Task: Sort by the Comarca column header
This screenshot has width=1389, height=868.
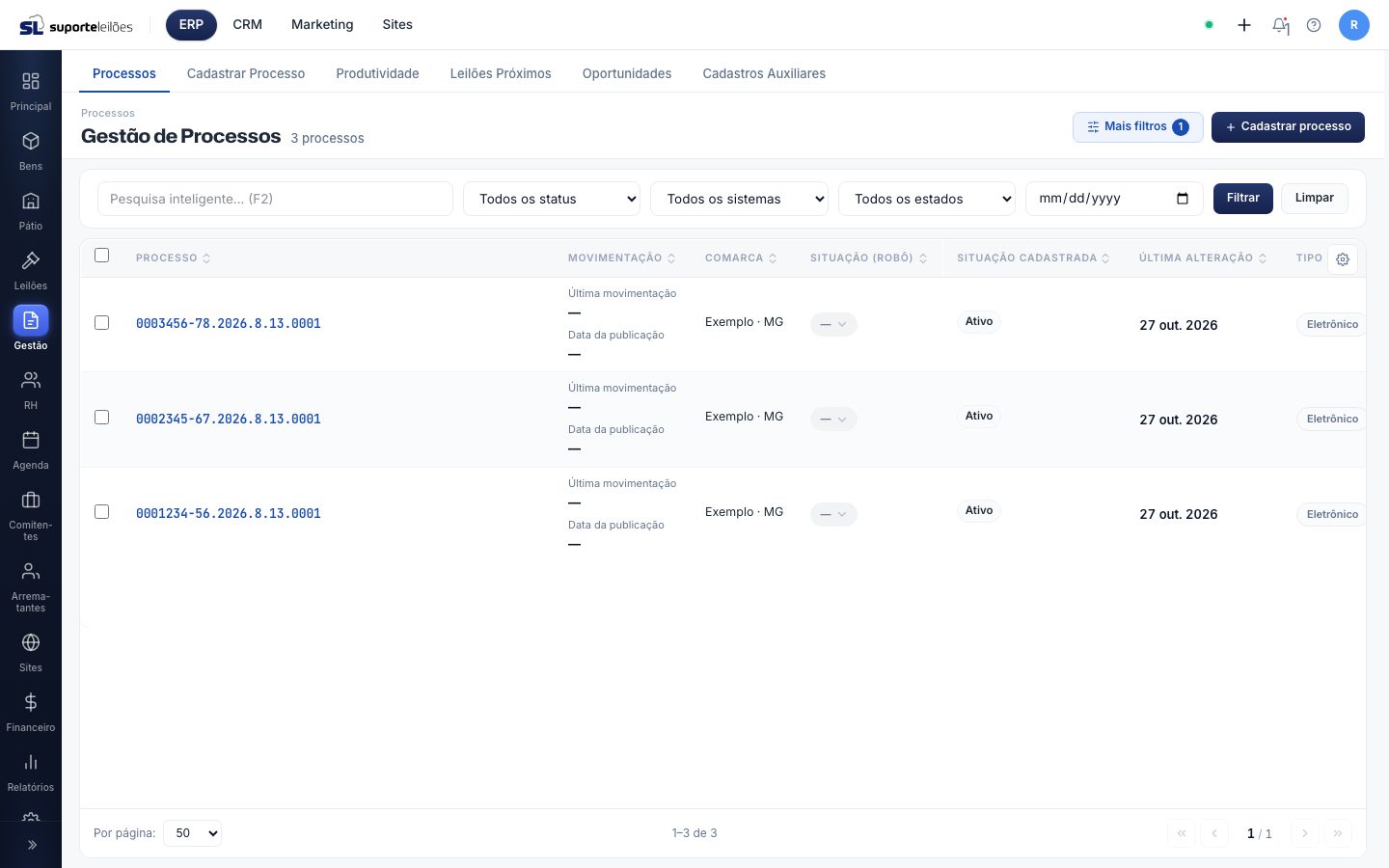Action: [x=741, y=258]
